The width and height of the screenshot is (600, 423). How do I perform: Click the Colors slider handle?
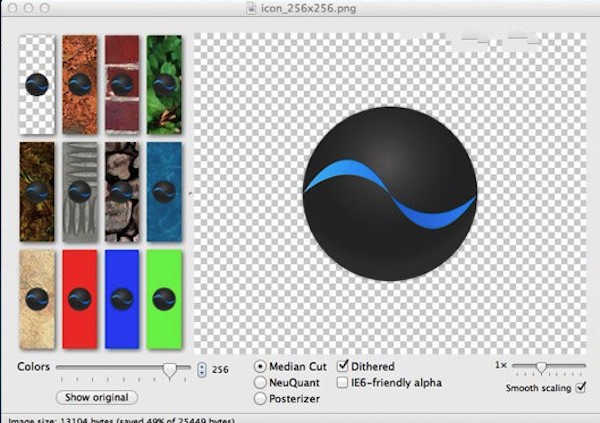click(170, 370)
